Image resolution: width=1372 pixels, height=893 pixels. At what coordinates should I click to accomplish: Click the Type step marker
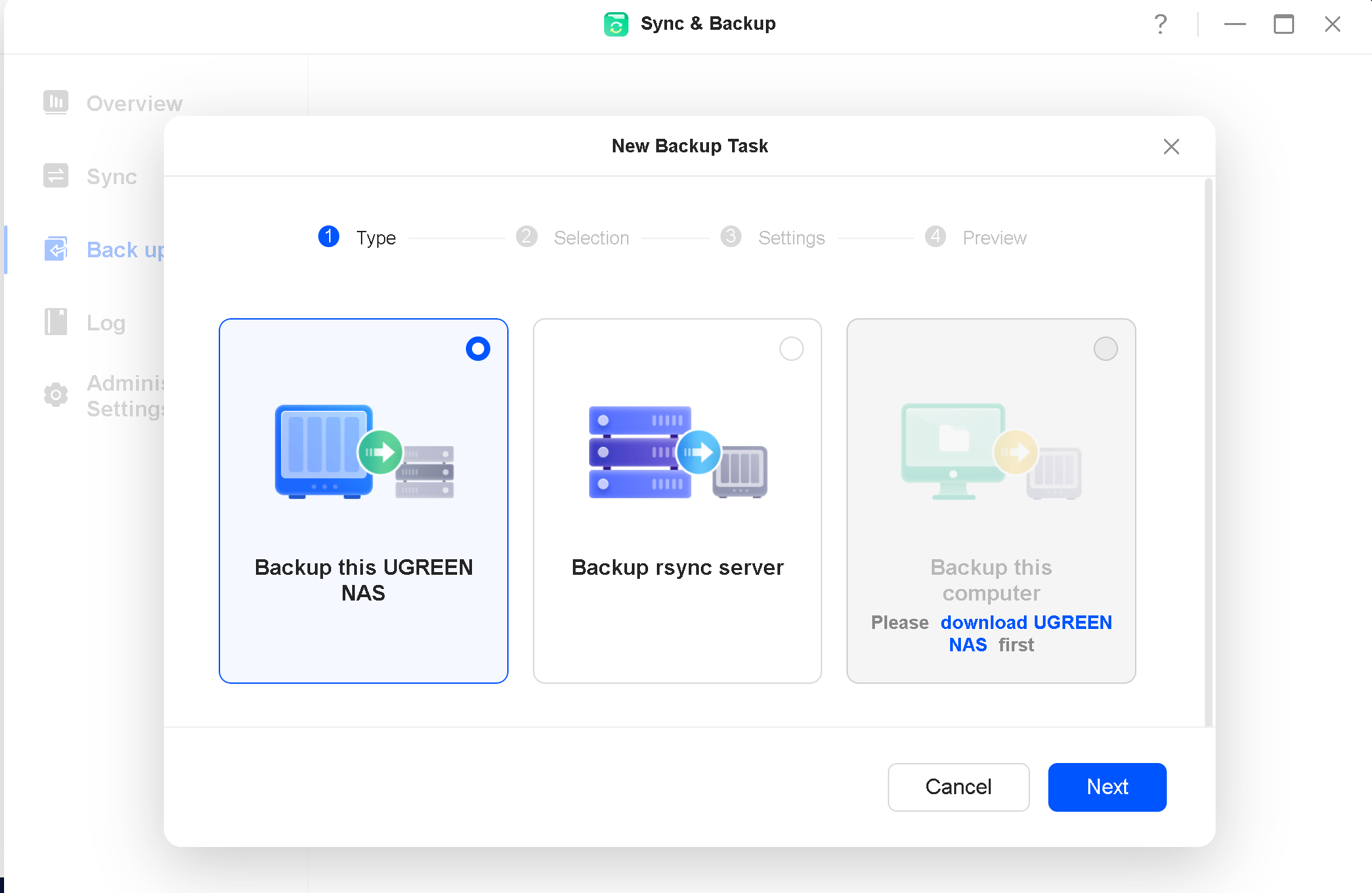tap(329, 237)
